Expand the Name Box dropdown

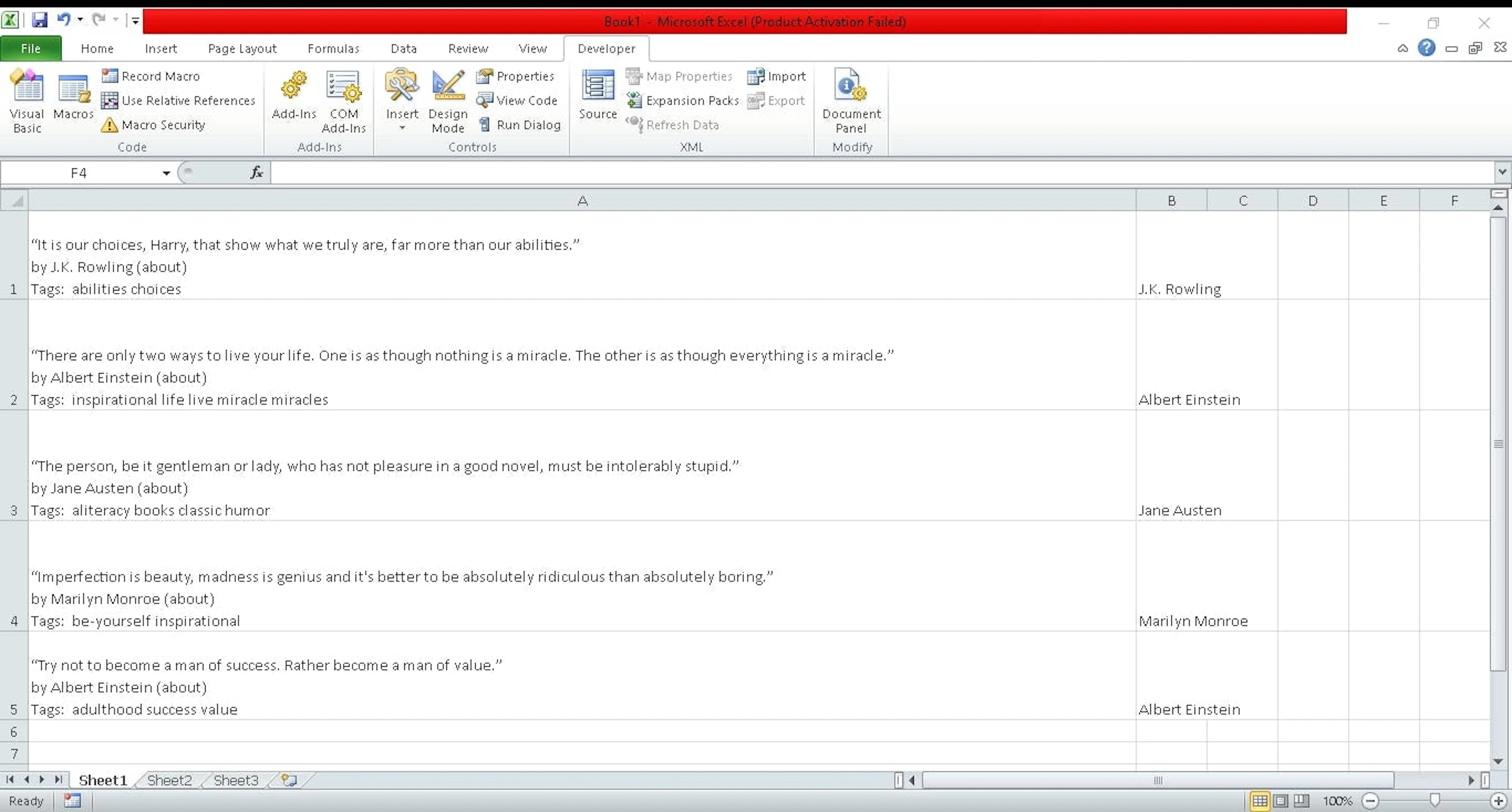pos(166,173)
